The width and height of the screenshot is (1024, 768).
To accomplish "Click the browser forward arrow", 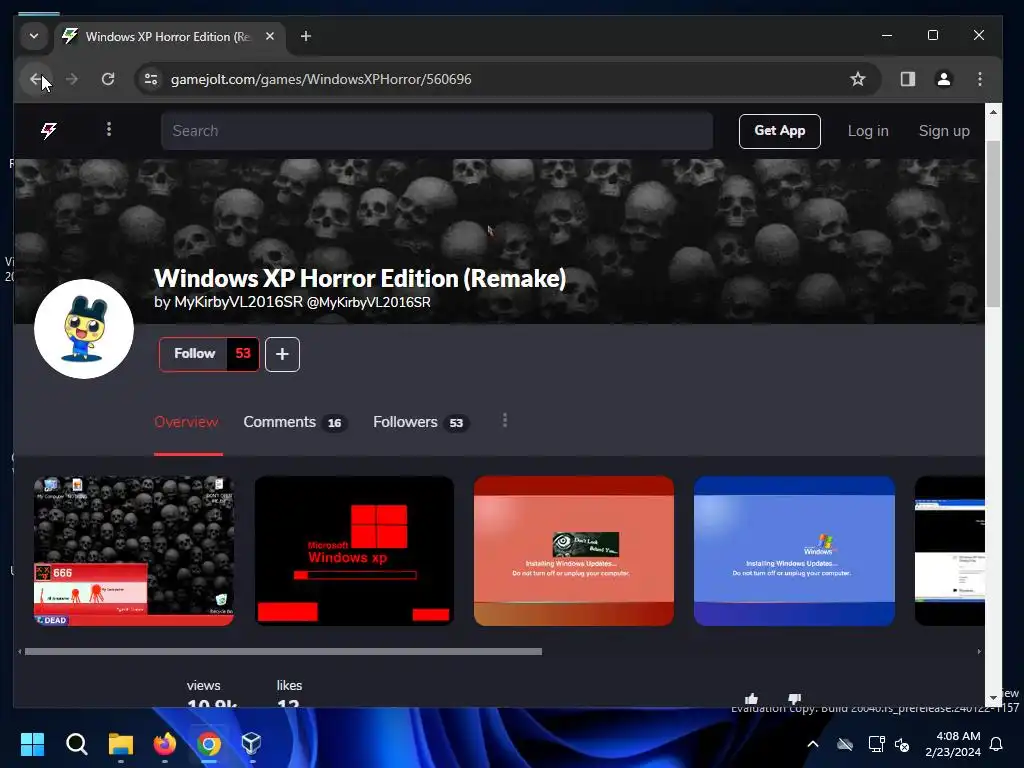I will (72, 79).
